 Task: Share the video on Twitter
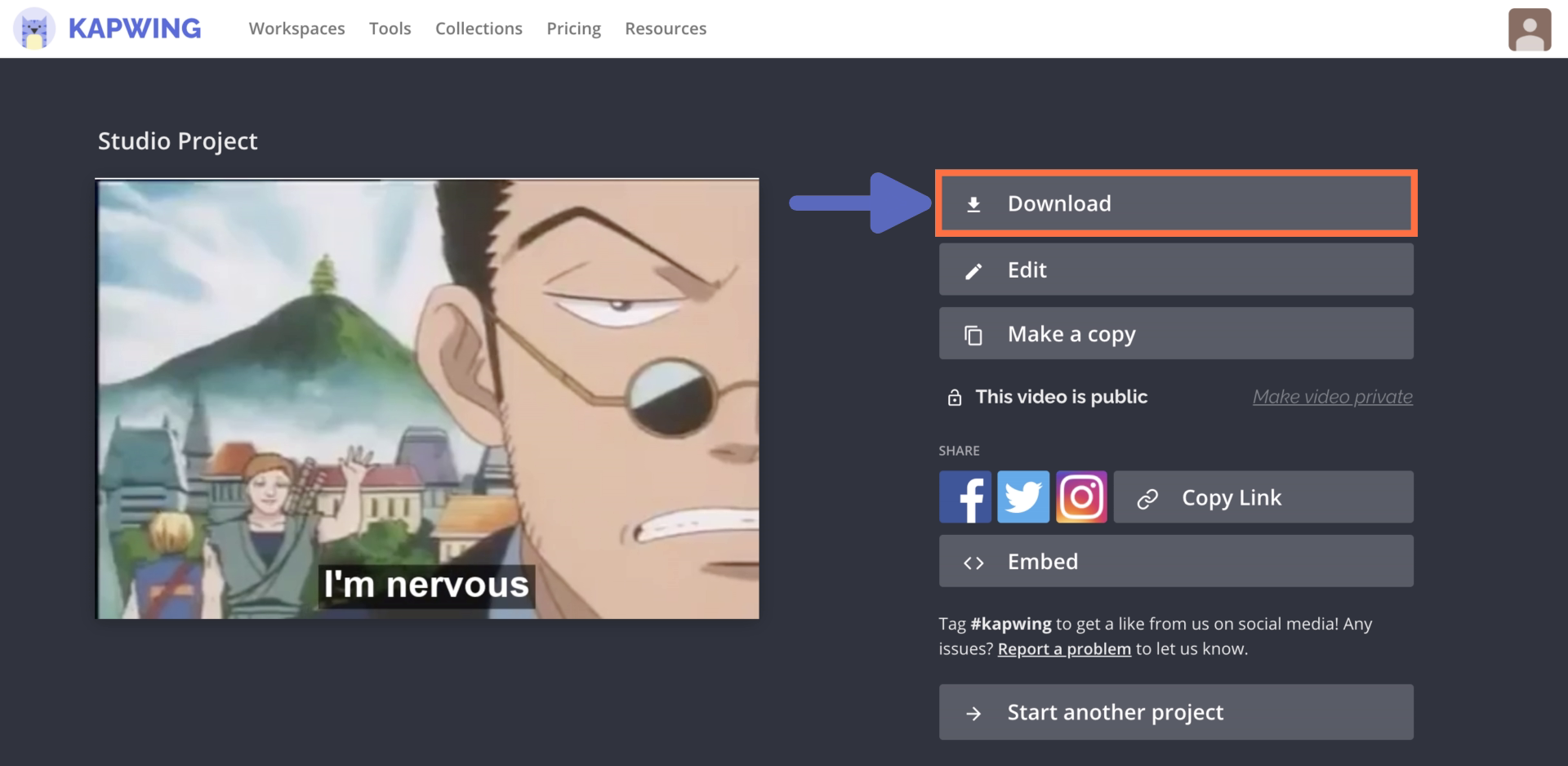tap(1022, 497)
